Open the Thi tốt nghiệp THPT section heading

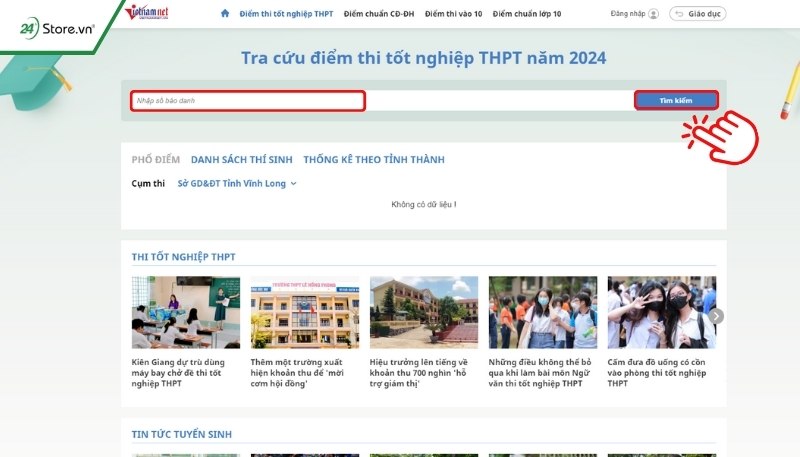(x=184, y=257)
